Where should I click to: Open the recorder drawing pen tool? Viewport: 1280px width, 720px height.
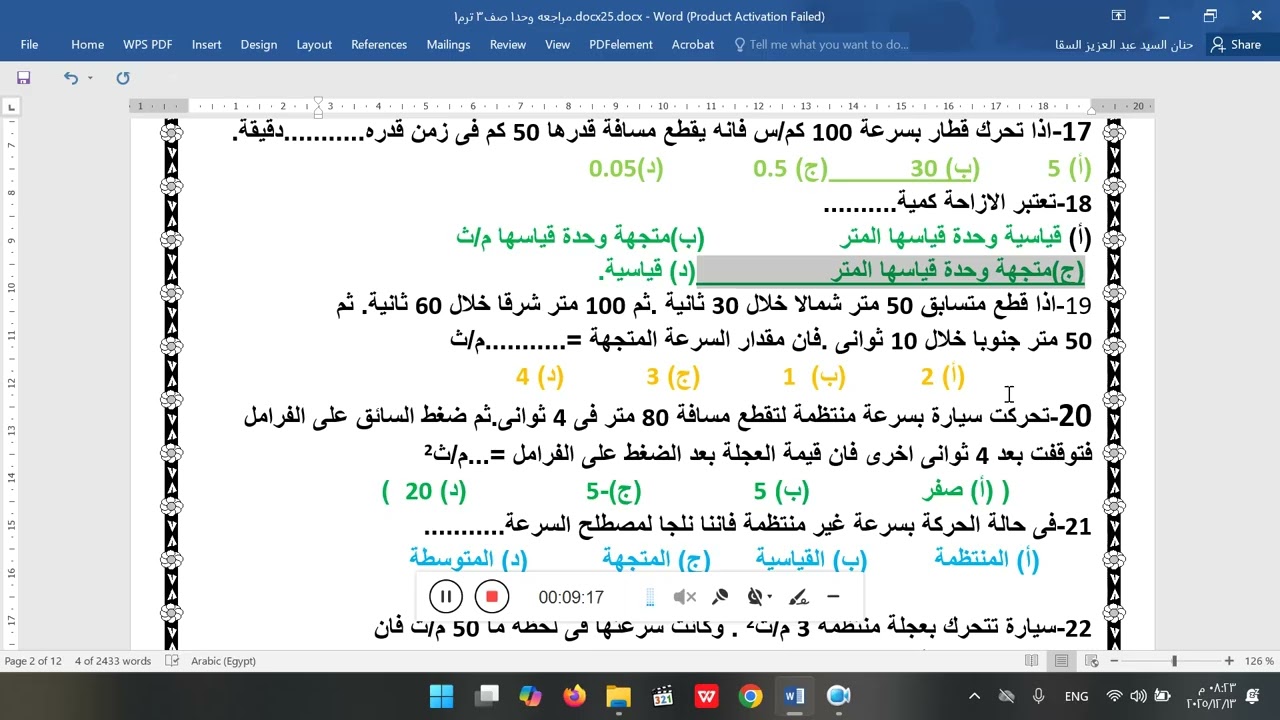pos(798,597)
